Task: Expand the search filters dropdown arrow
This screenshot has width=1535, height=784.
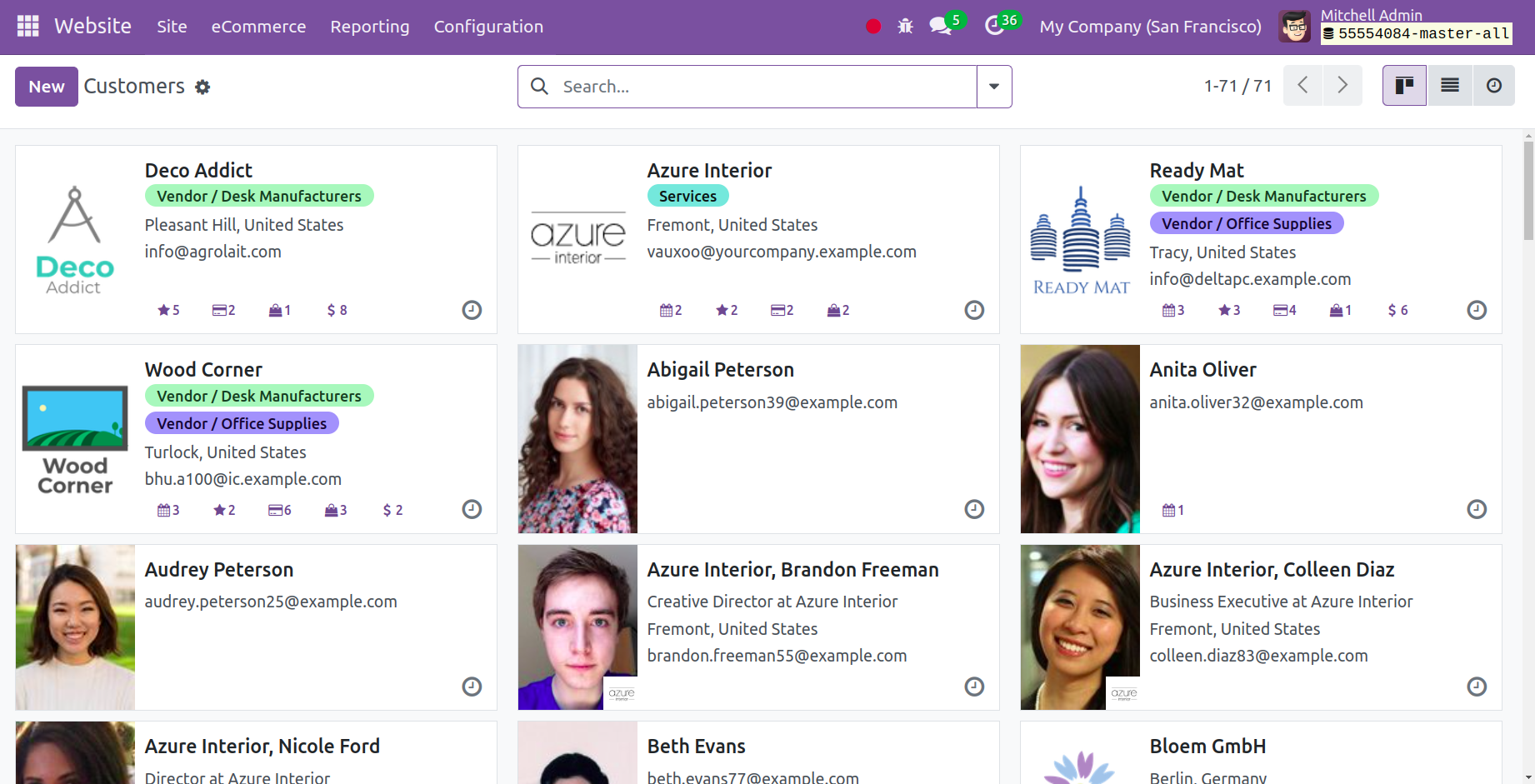Action: pos(993,86)
